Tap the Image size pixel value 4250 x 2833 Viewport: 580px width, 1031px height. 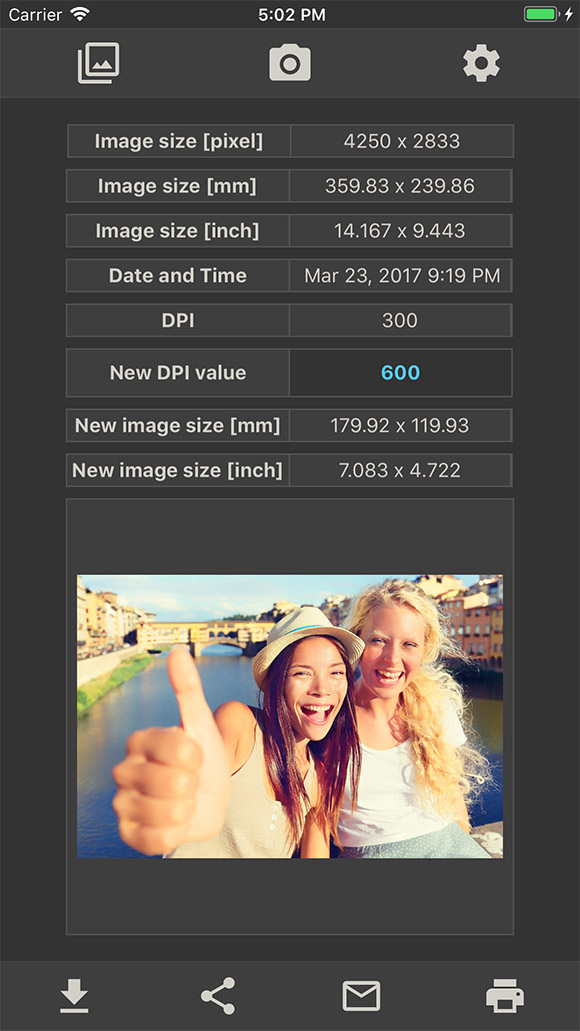(x=402, y=141)
